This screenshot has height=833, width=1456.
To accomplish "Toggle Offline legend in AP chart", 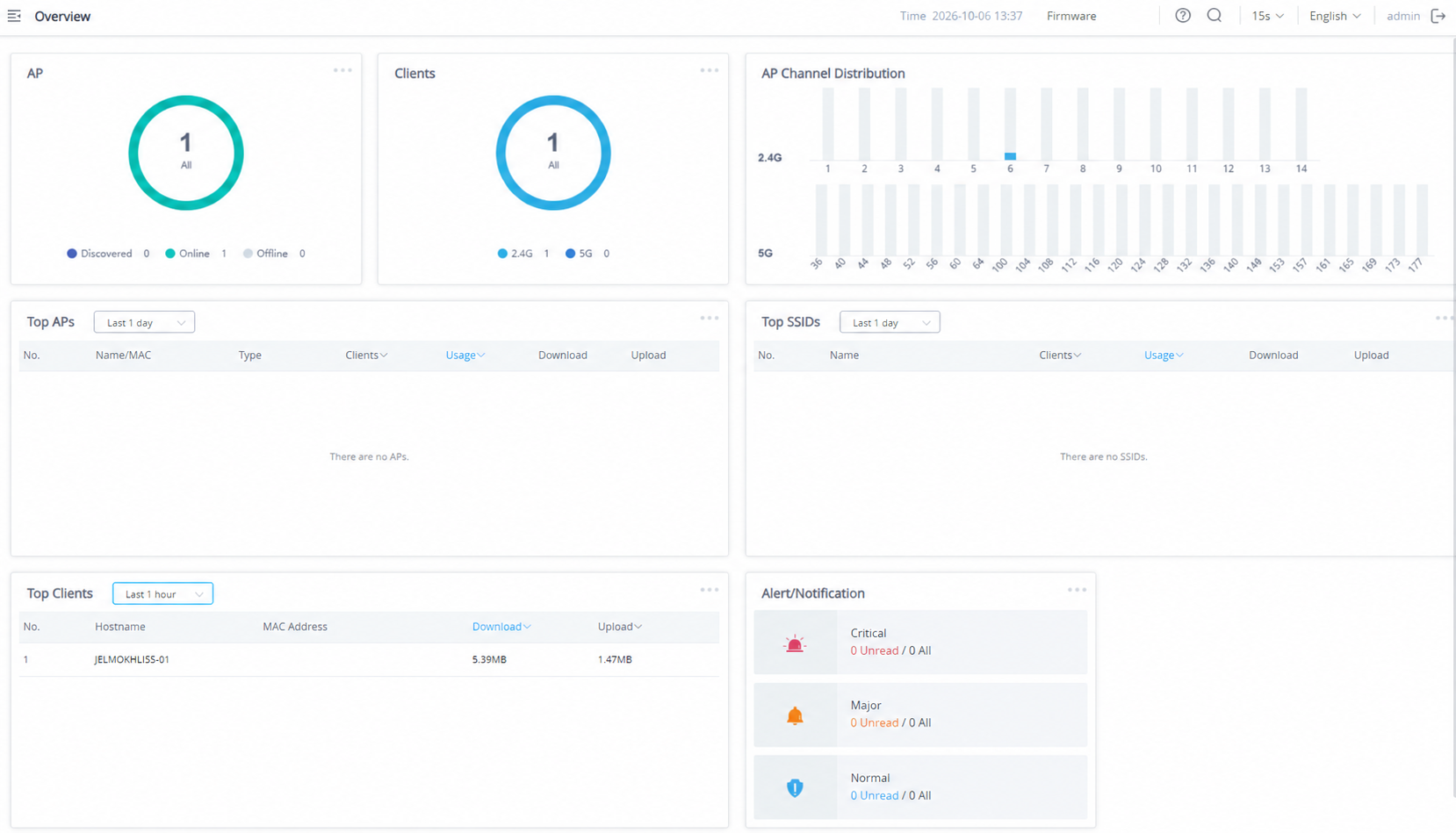I will point(274,254).
